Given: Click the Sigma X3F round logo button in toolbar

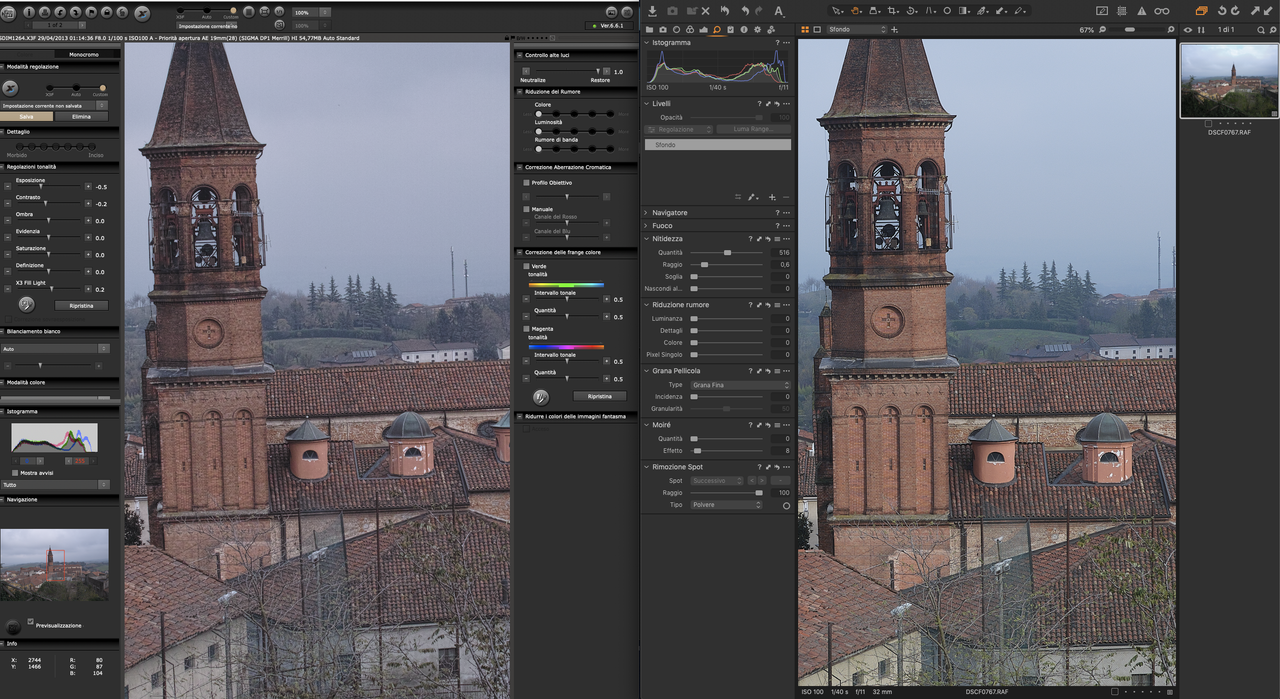Looking at the screenshot, I should click(142, 13).
